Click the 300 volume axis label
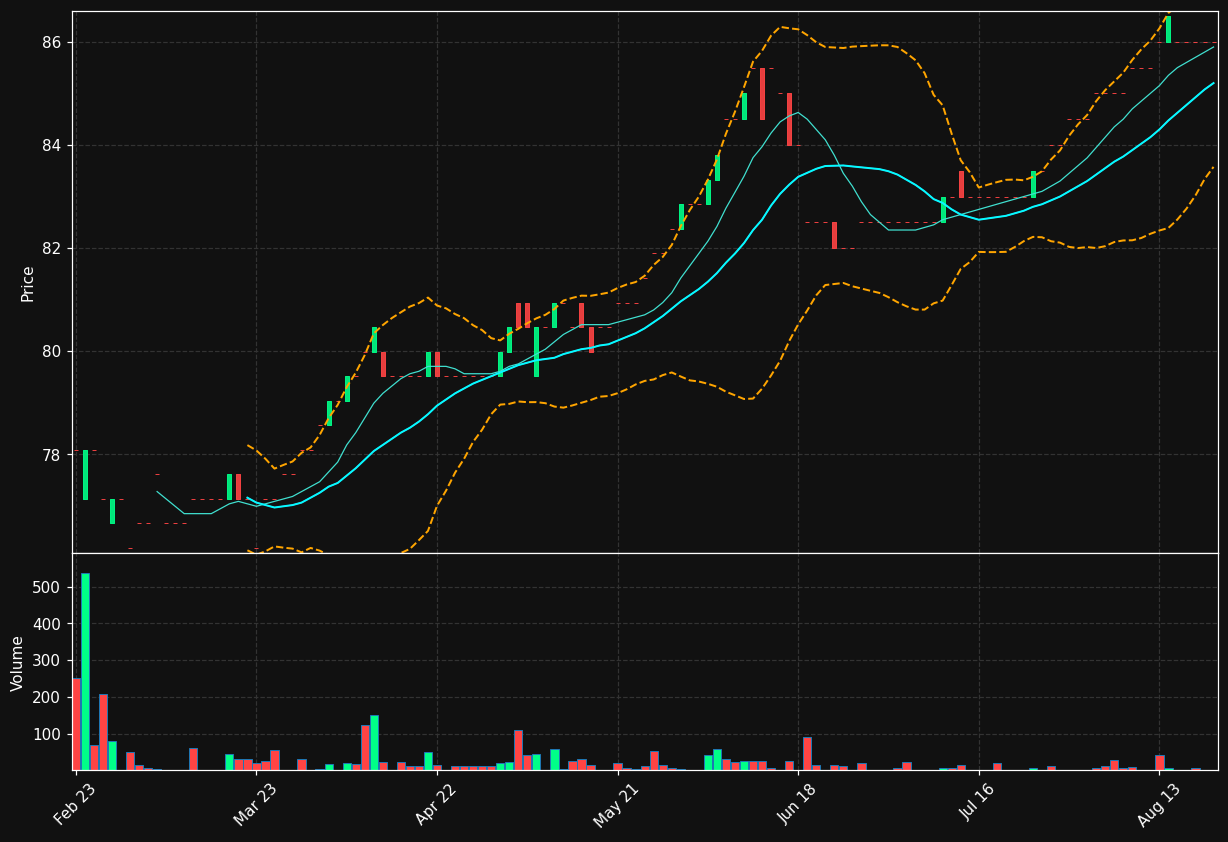Screen dimensions: 1228x842 tap(48, 660)
